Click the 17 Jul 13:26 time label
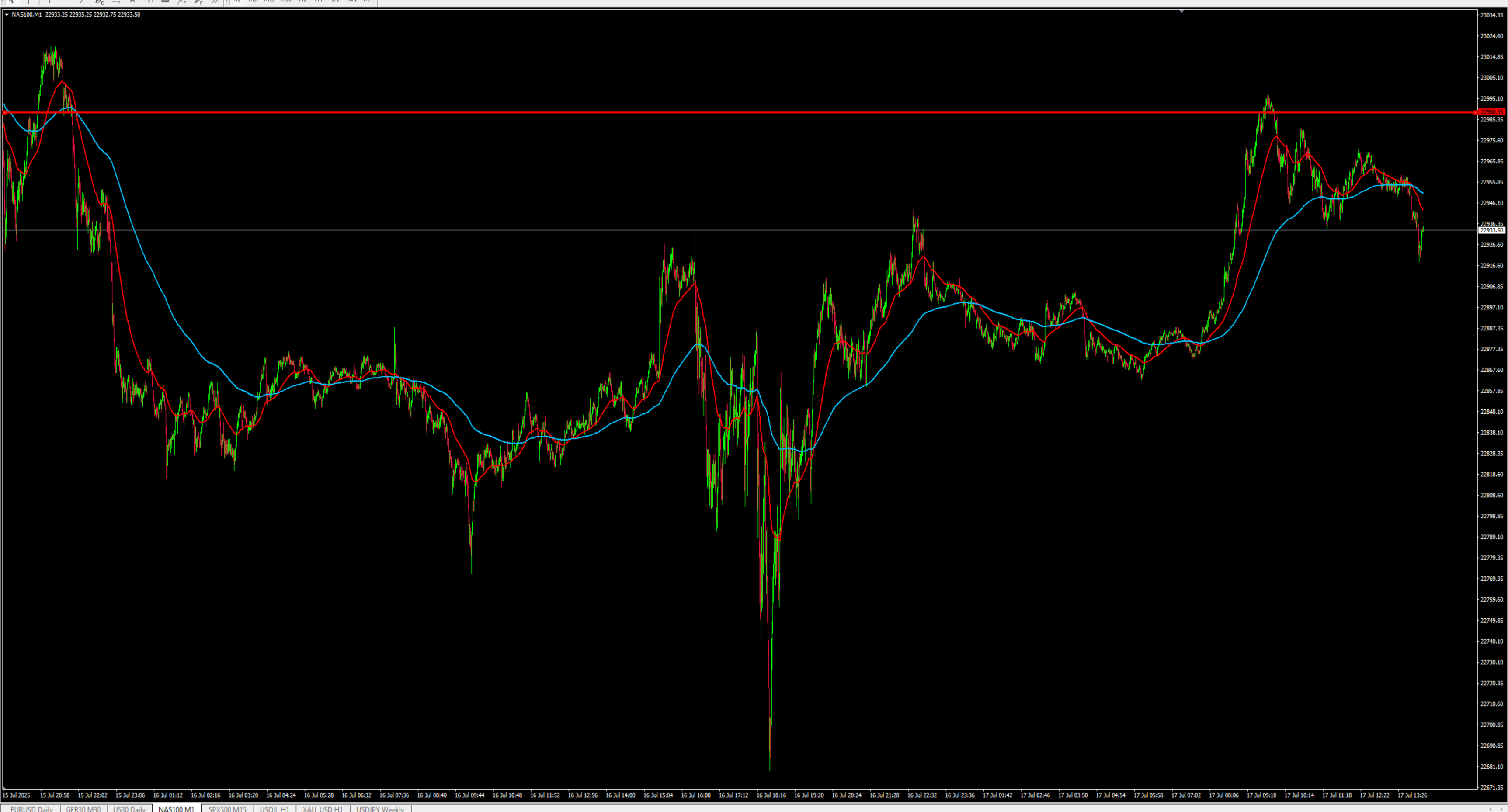Screen dimensions: 1508x812 1413,795
